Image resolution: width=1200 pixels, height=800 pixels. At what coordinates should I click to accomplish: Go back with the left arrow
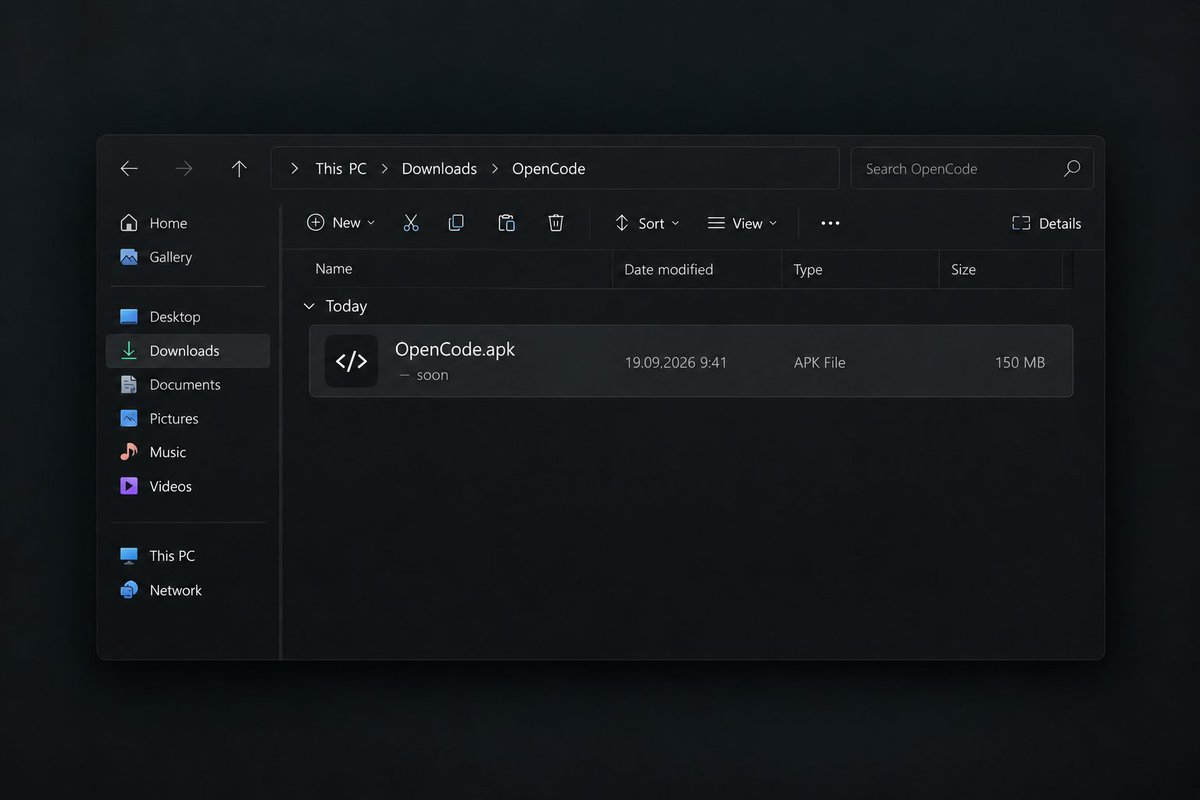click(x=129, y=169)
